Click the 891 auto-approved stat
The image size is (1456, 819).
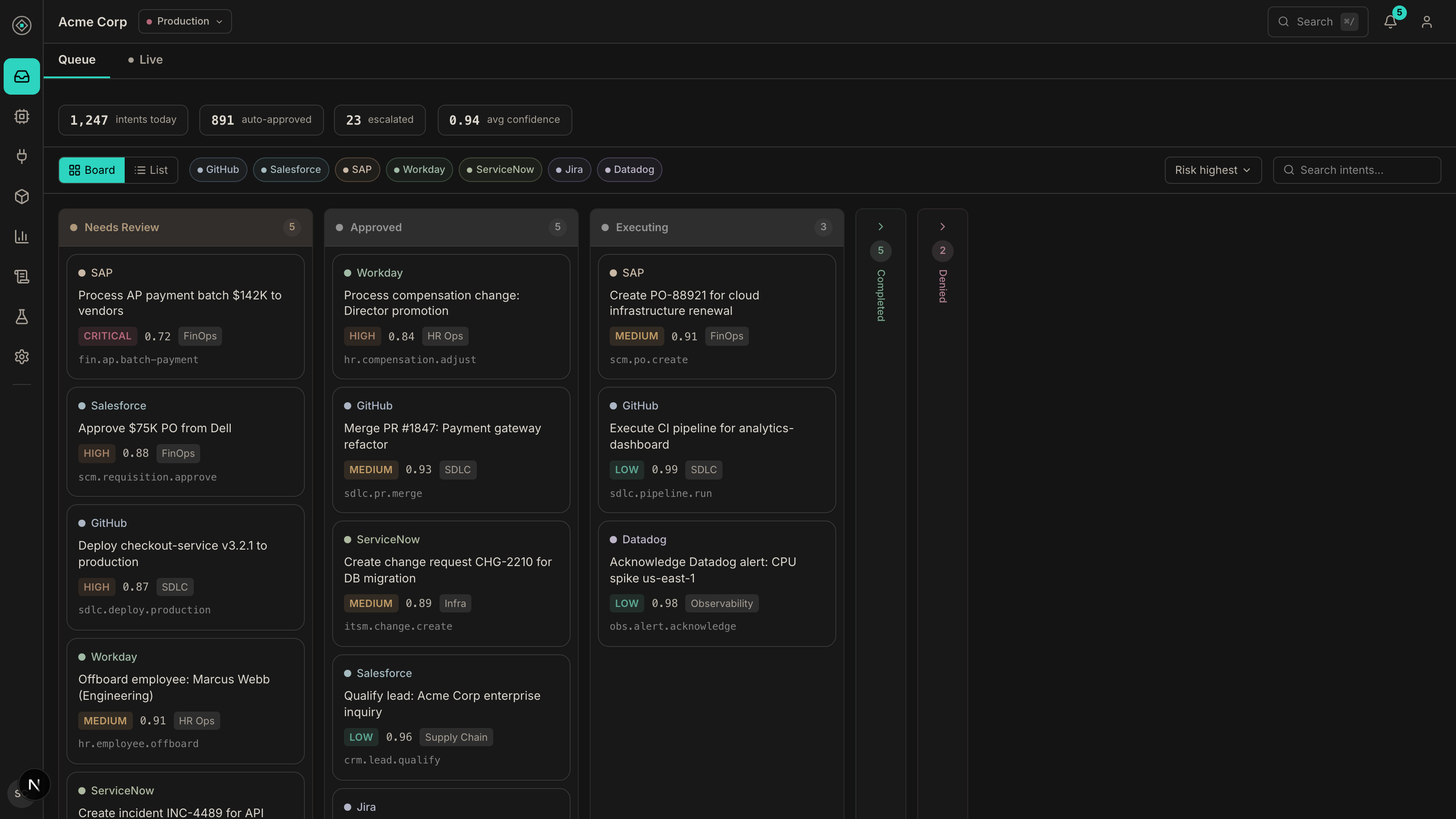tap(261, 120)
